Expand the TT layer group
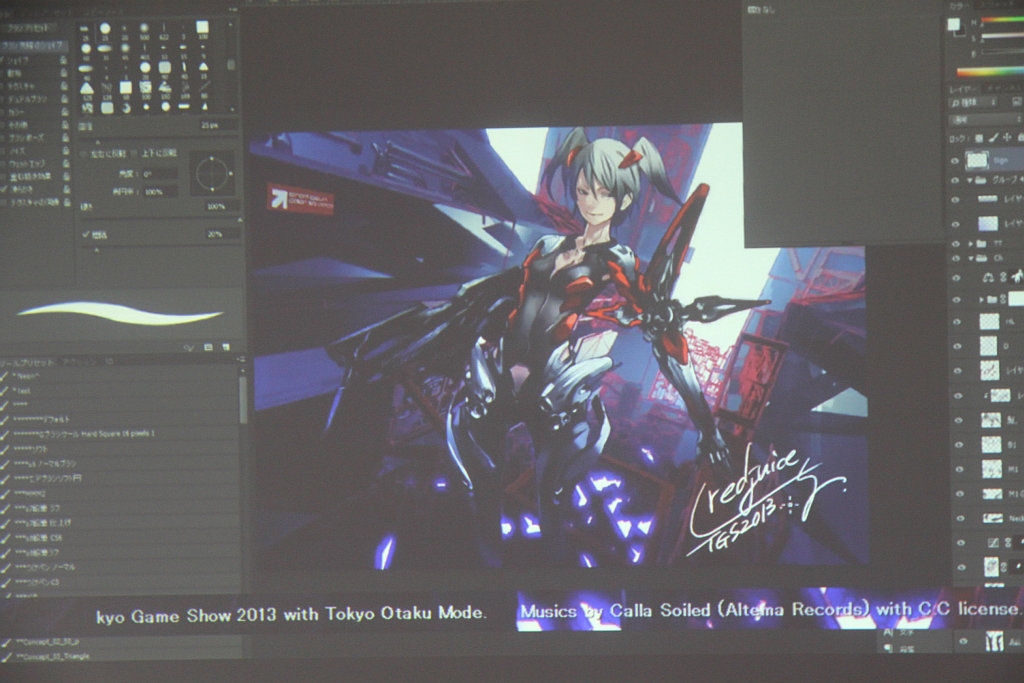 970,244
